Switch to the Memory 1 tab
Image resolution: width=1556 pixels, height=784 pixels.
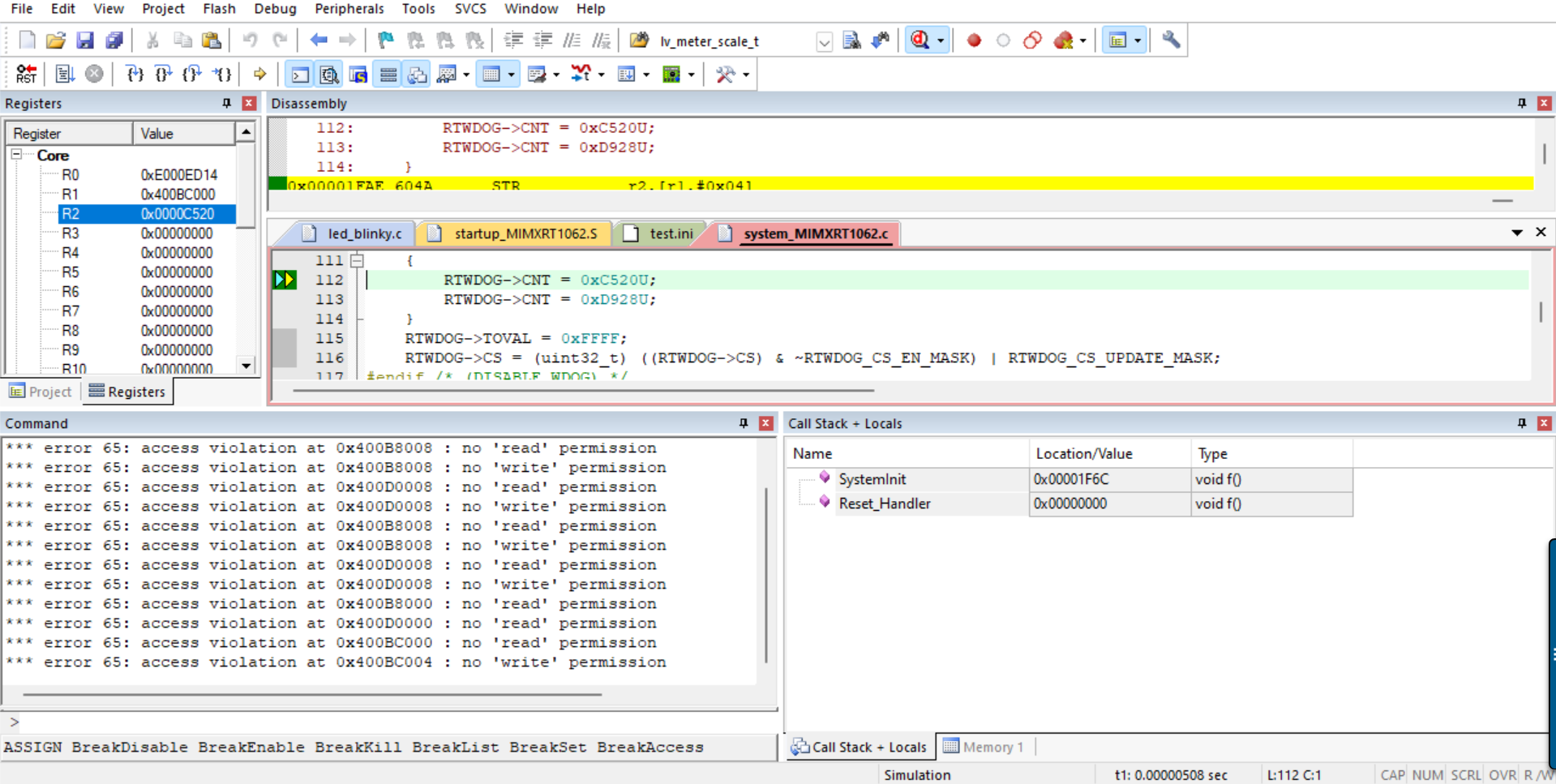(984, 747)
